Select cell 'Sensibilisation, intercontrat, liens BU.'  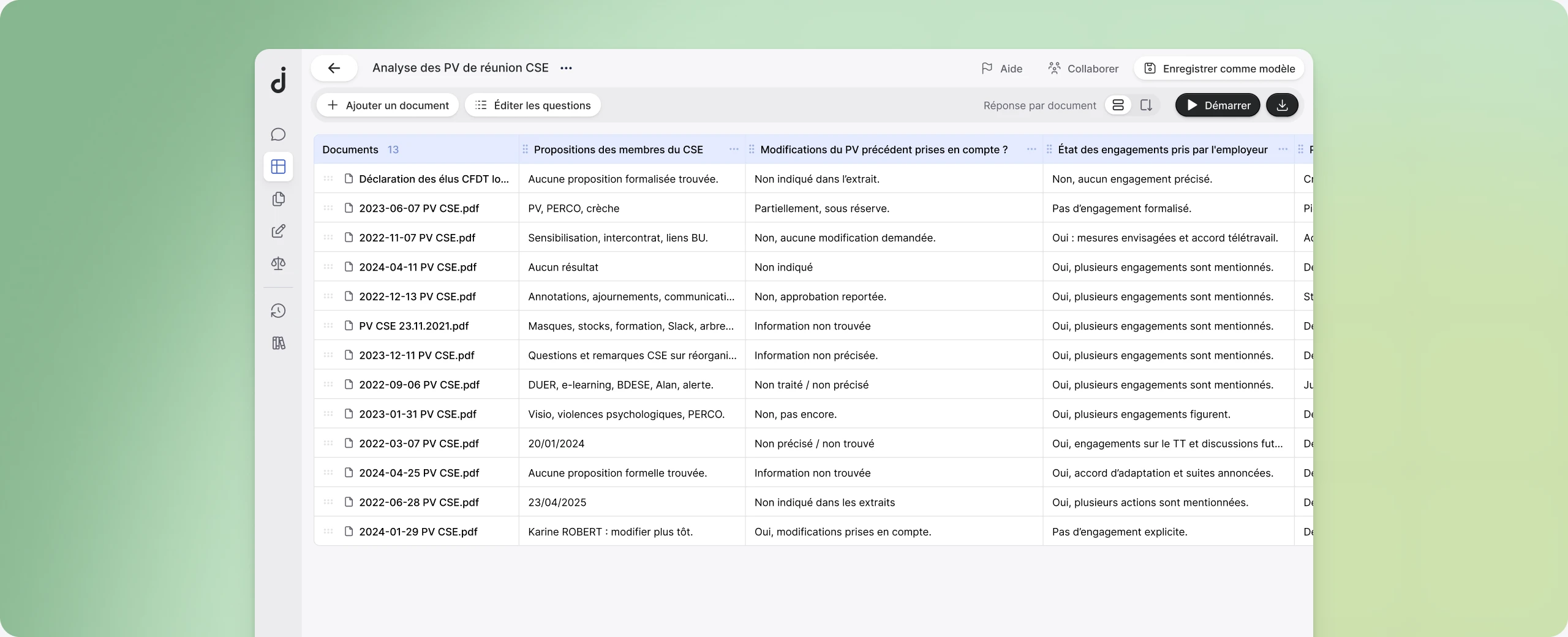(x=632, y=238)
